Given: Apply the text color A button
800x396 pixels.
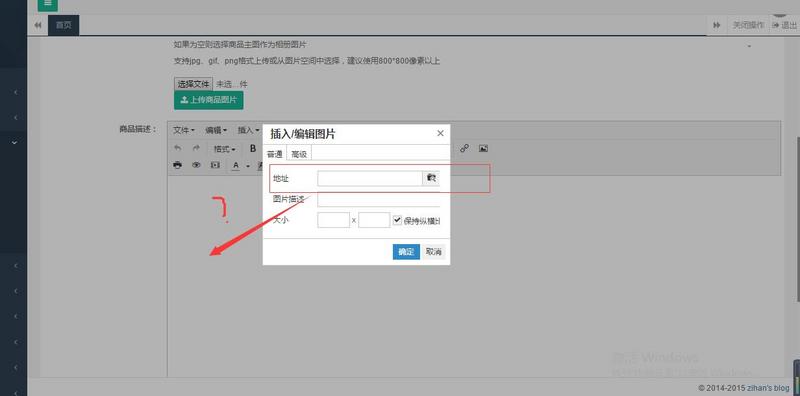Looking at the screenshot, I should [236, 165].
